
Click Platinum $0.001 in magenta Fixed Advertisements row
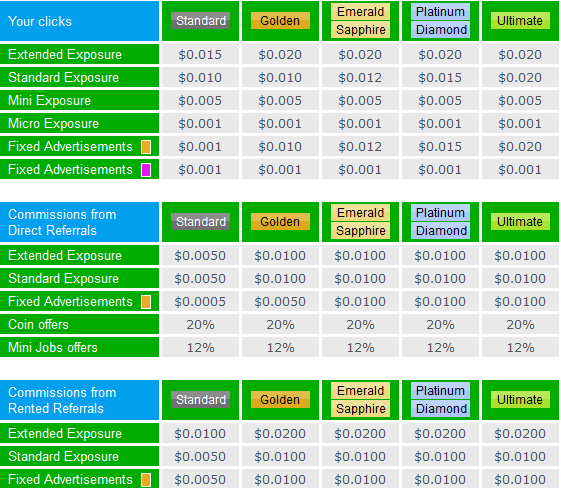tap(440, 170)
